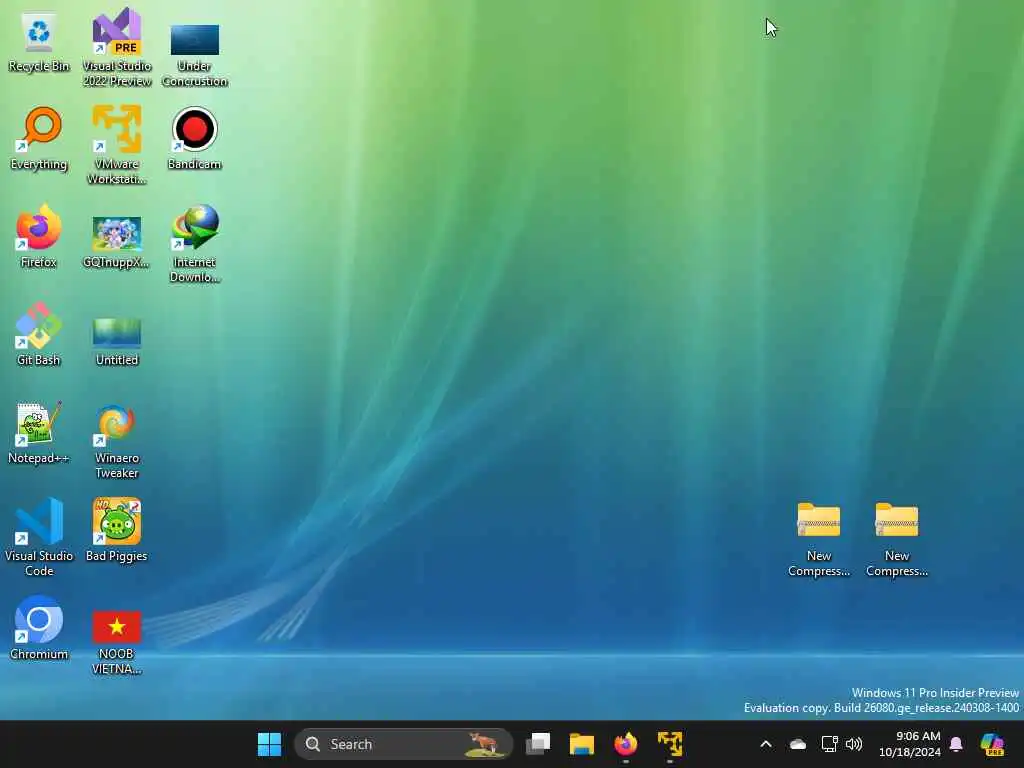Select the left New Compressed zip folder
The width and height of the screenshot is (1024, 768).
tap(819, 539)
